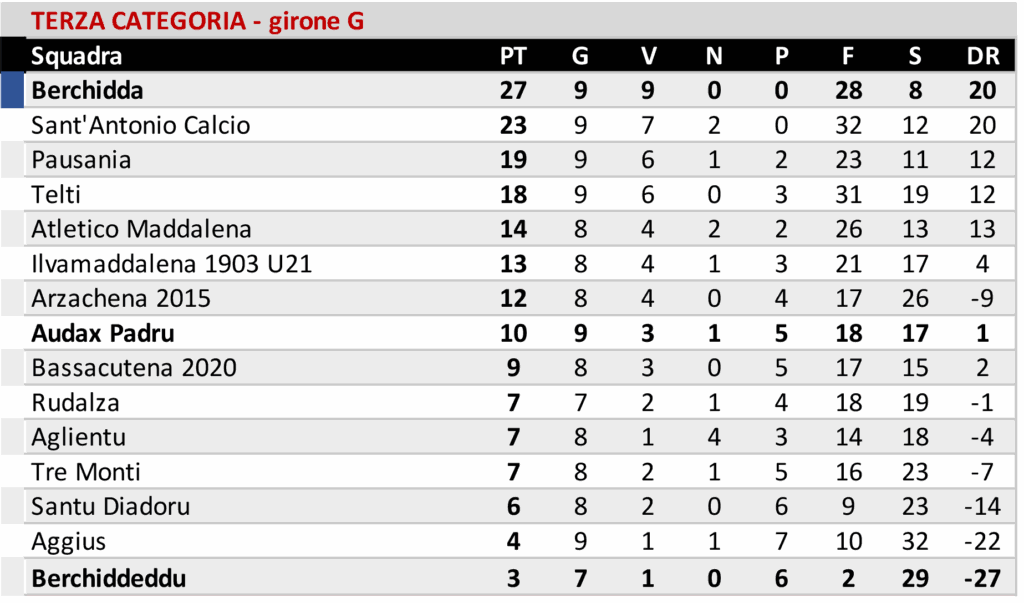Image resolution: width=1024 pixels, height=603 pixels.
Task: Select Bassacutena 2020 team cell
Action: click(134, 368)
